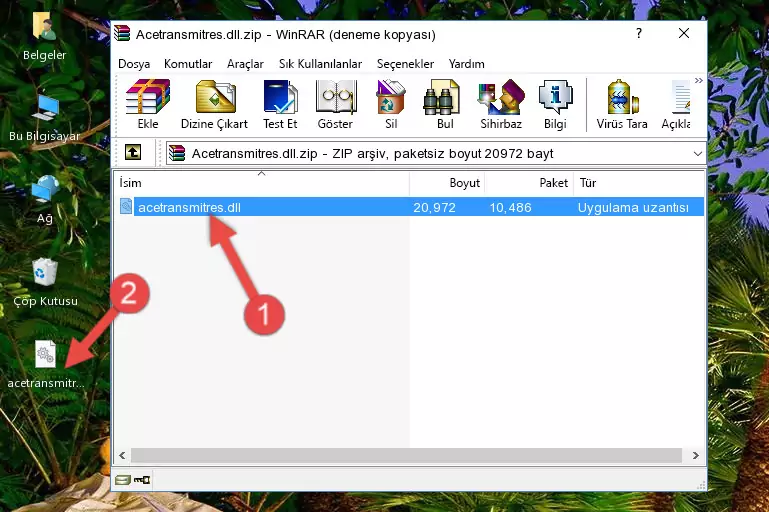769x512 pixels.
Task: Launch the Sihirbaz wizard icon
Action: coord(501,97)
